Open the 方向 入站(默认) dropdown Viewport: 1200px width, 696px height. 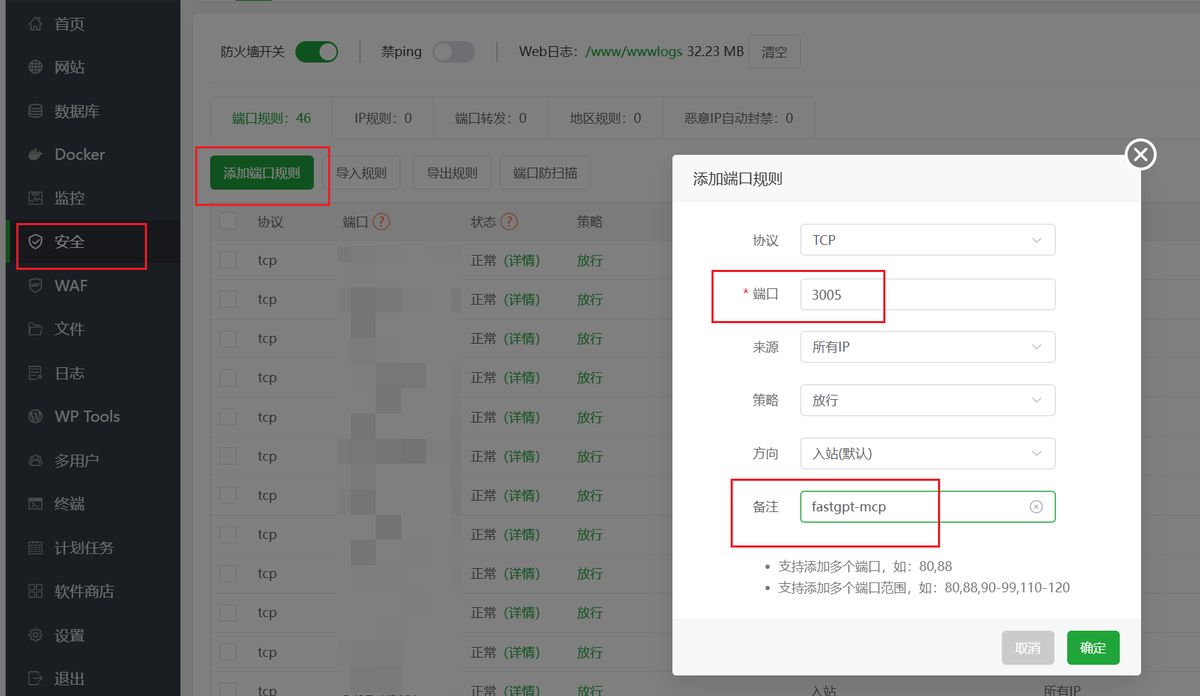[x=927, y=453]
